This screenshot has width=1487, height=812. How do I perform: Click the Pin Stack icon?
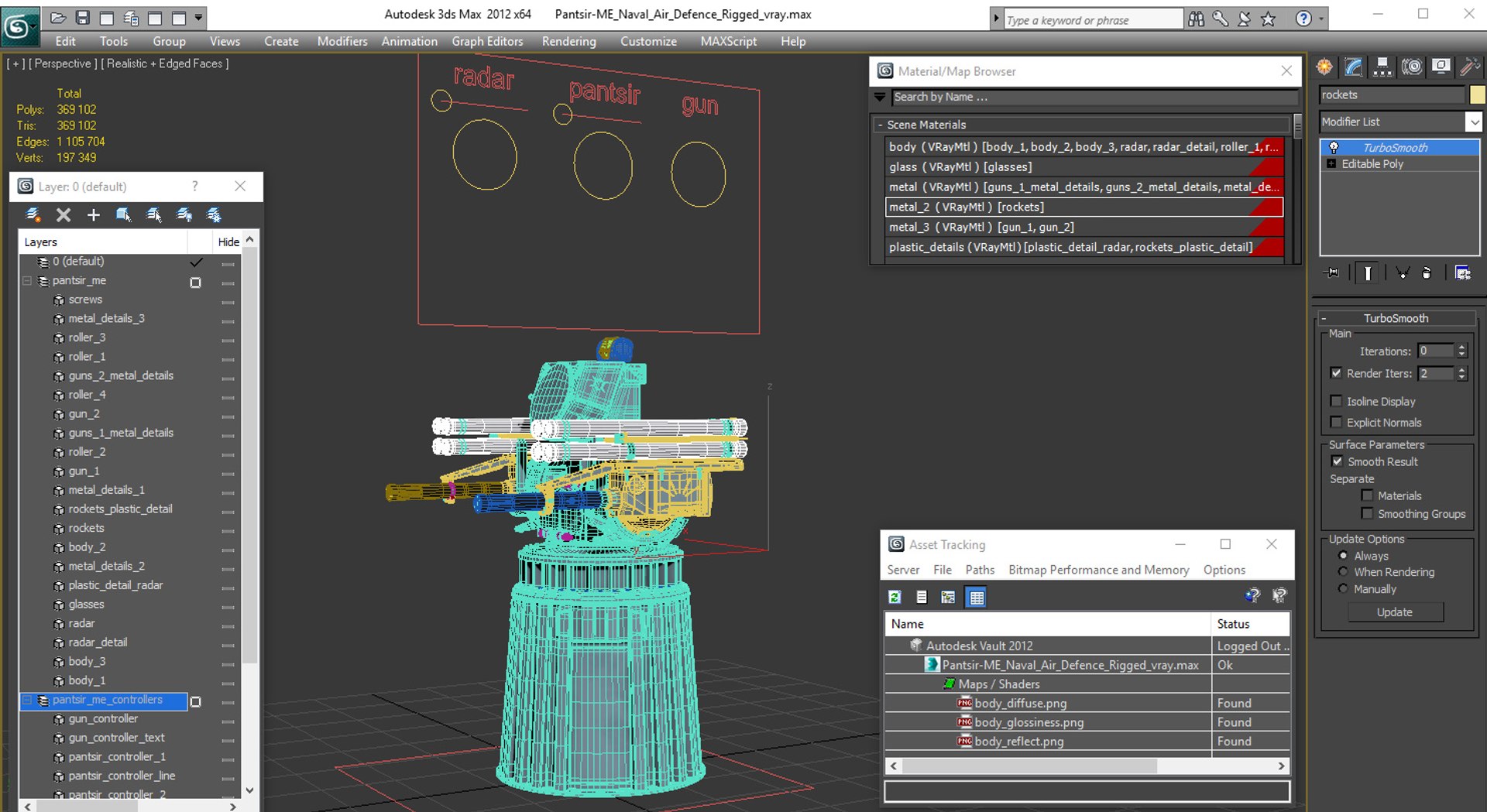1332,272
